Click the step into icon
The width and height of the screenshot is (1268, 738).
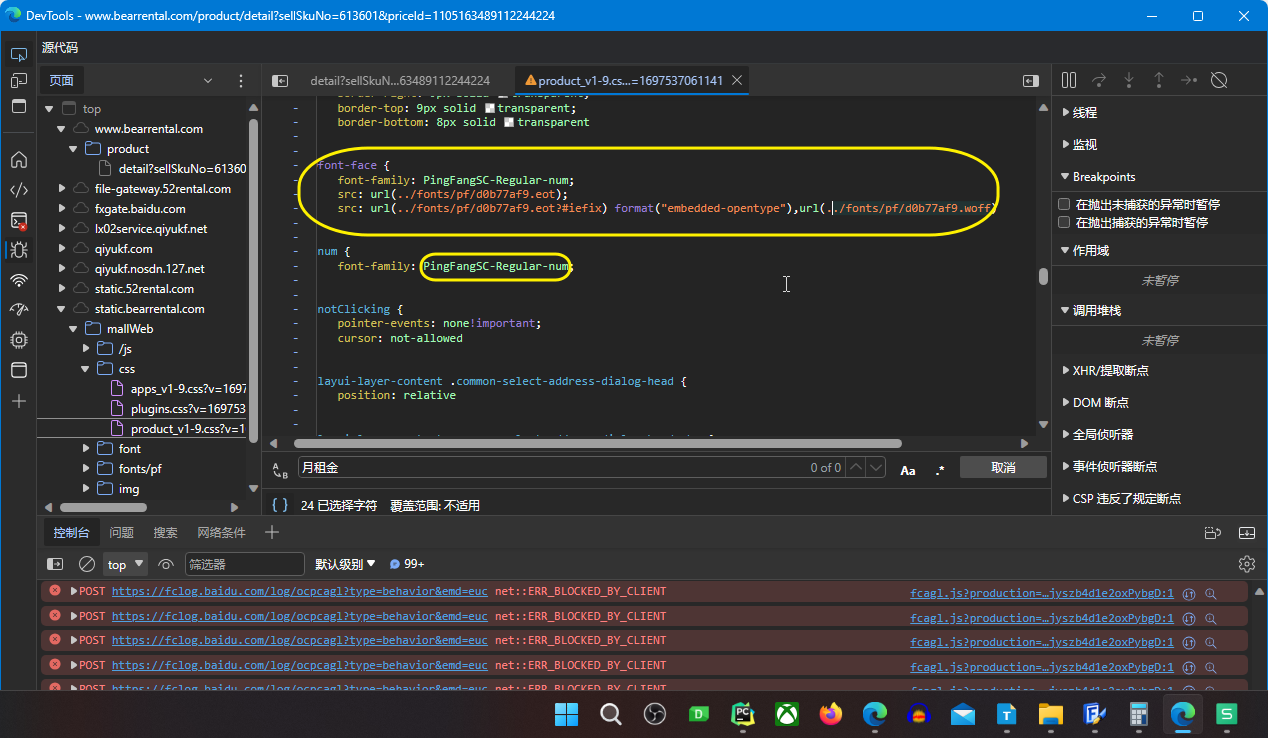point(1129,80)
